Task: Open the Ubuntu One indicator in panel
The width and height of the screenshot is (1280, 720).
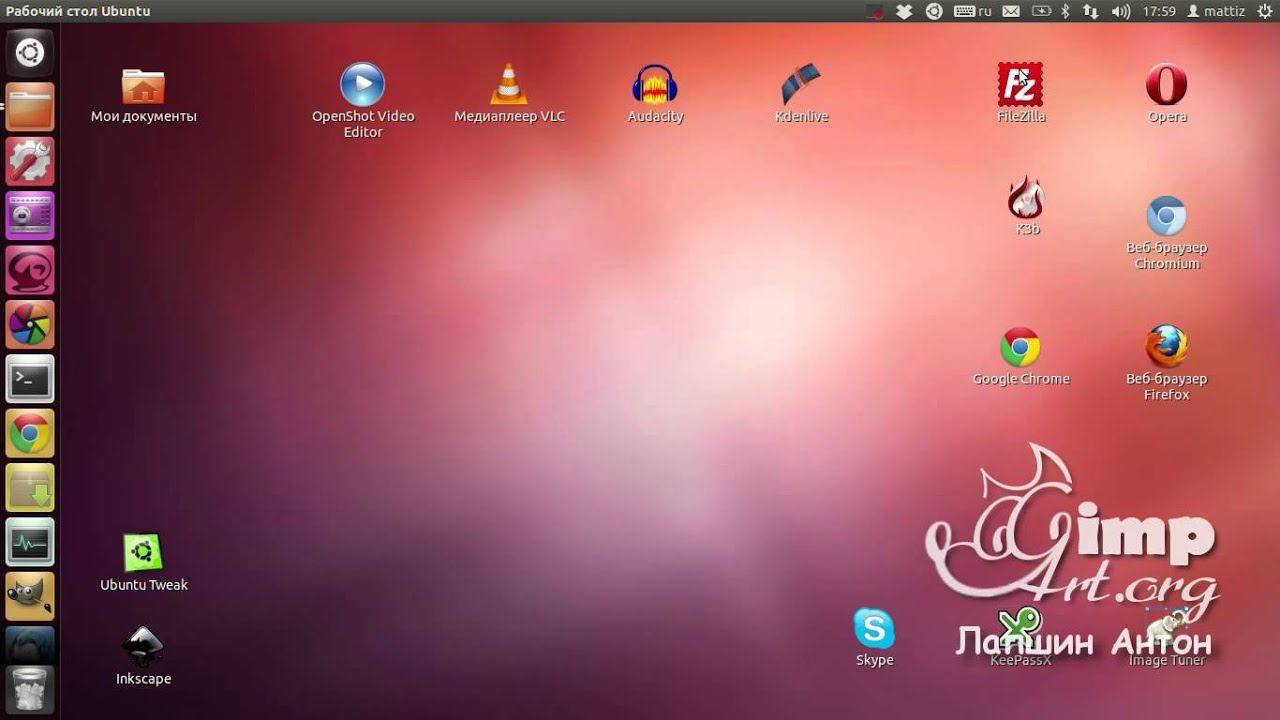Action: (934, 11)
